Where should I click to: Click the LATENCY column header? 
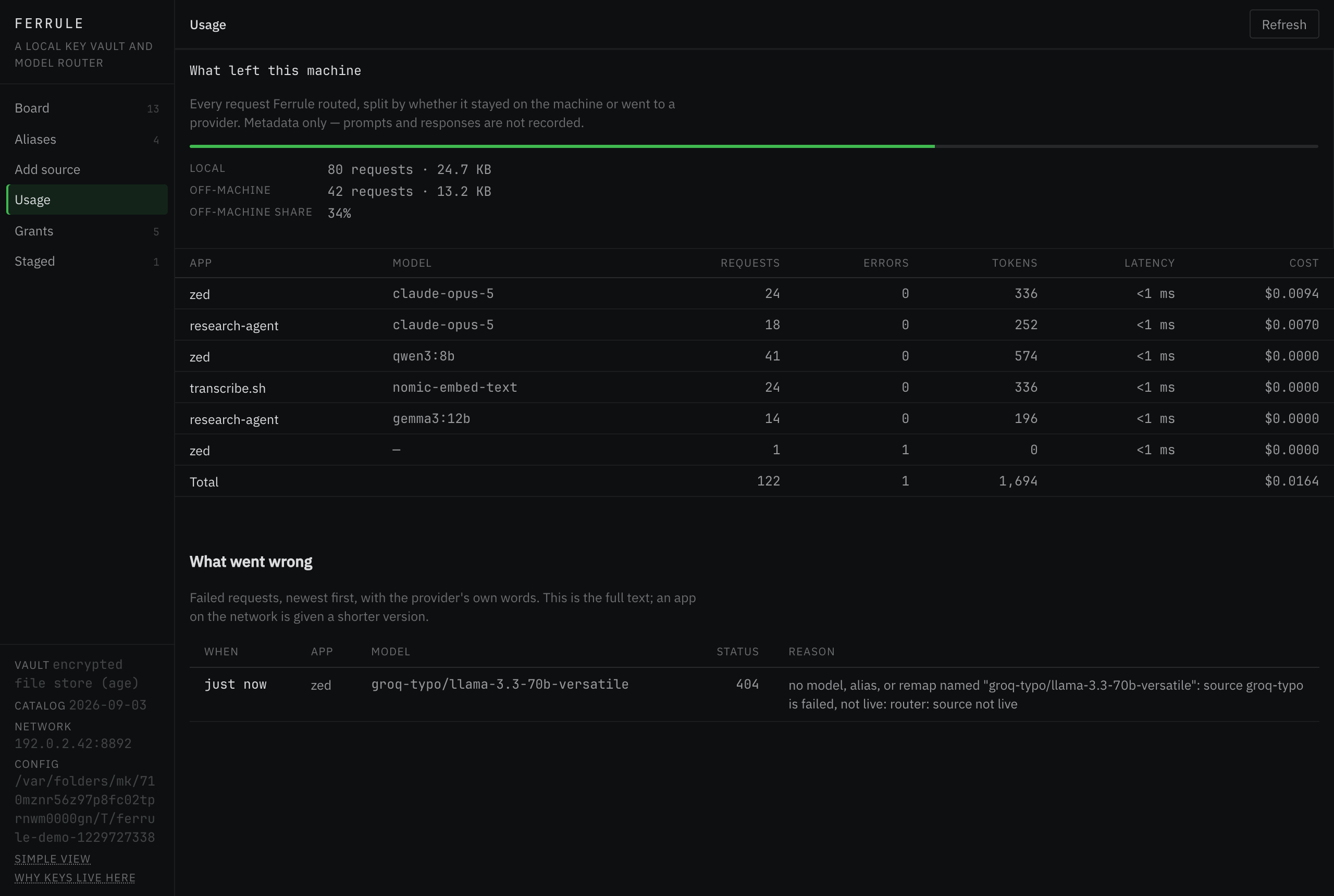pyautogui.click(x=1150, y=263)
